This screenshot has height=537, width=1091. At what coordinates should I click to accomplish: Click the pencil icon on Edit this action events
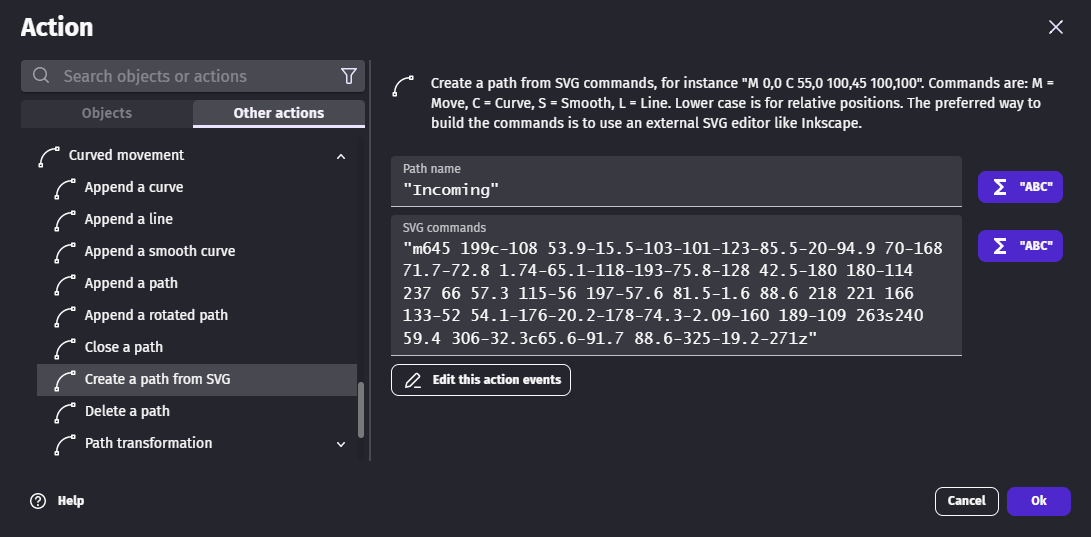(412, 380)
